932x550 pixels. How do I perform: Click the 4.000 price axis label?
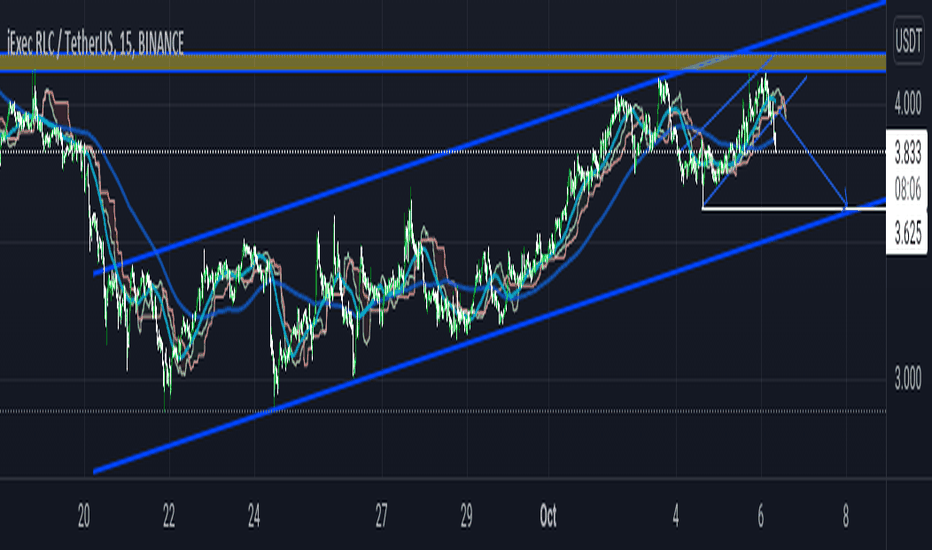(908, 104)
